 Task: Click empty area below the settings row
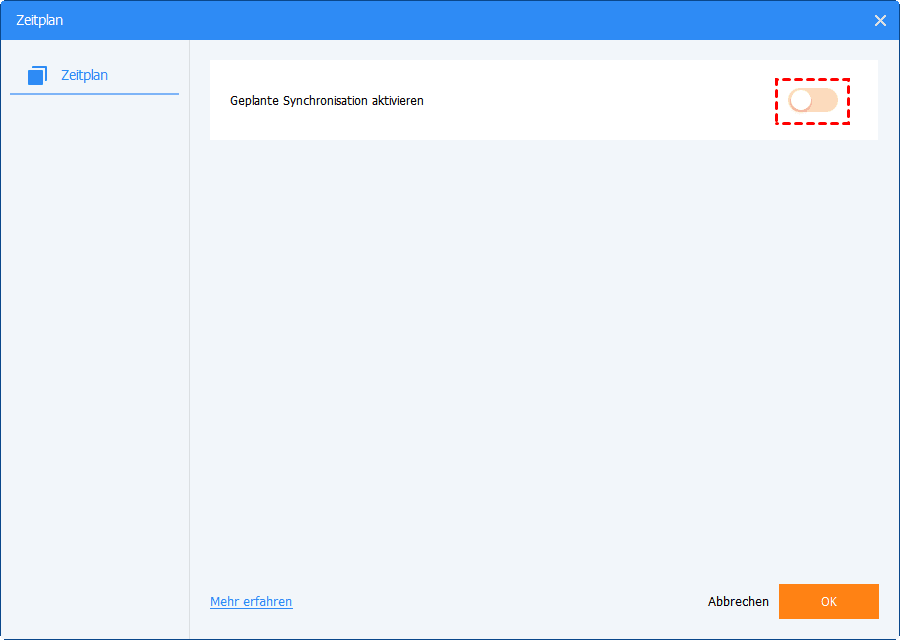(x=540, y=350)
